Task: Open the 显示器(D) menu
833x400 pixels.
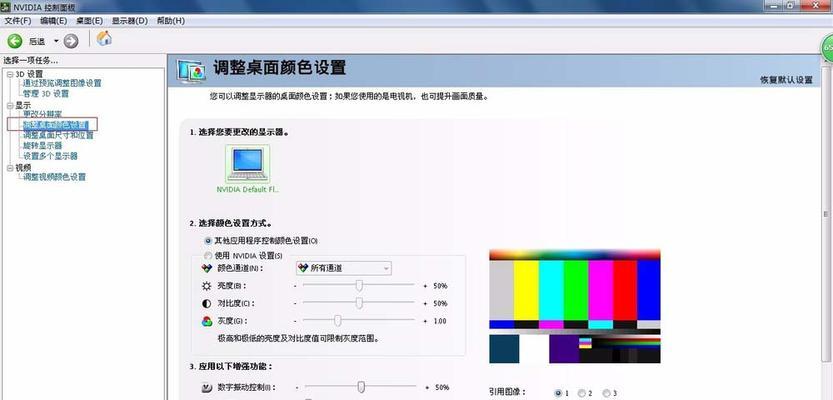Action: [130, 21]
